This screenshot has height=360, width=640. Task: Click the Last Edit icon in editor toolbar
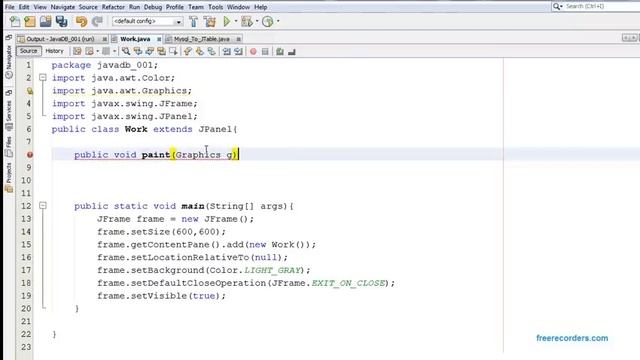pyautogui.click(x=77, y=51)
